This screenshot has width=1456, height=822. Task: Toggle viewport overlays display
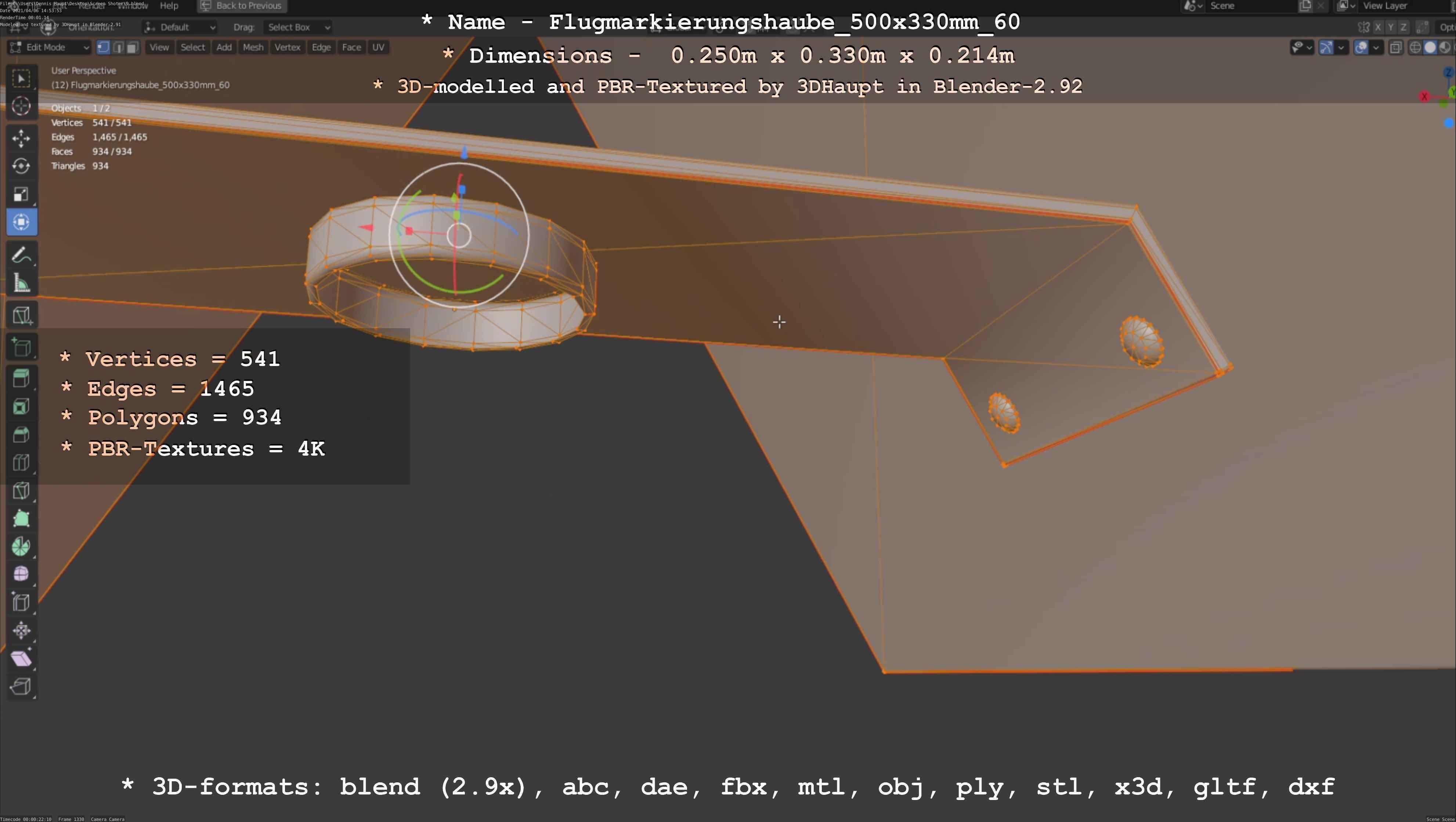(1361, 47)
